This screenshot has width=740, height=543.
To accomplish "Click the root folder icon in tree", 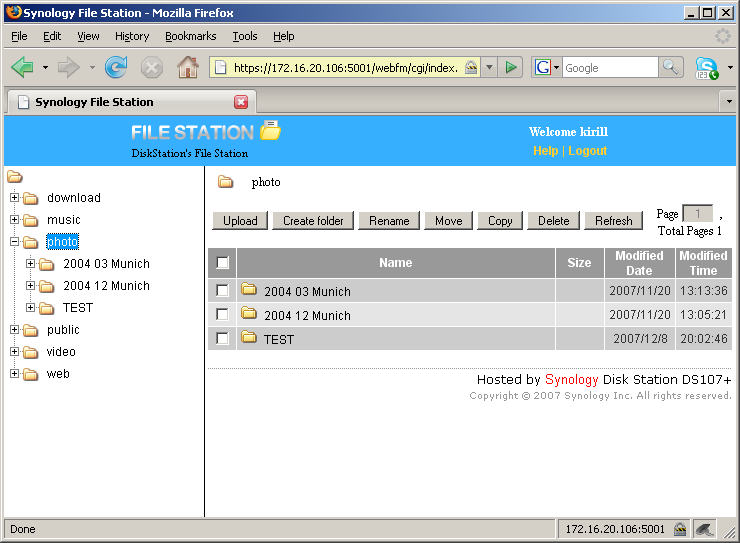I will (15, 177).
